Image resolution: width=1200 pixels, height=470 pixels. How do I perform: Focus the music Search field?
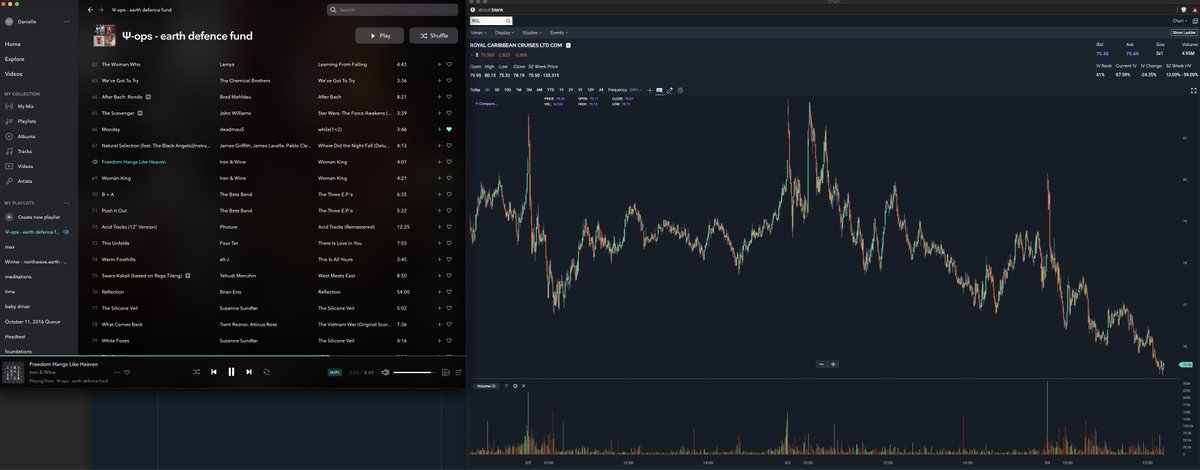point(393,10)
